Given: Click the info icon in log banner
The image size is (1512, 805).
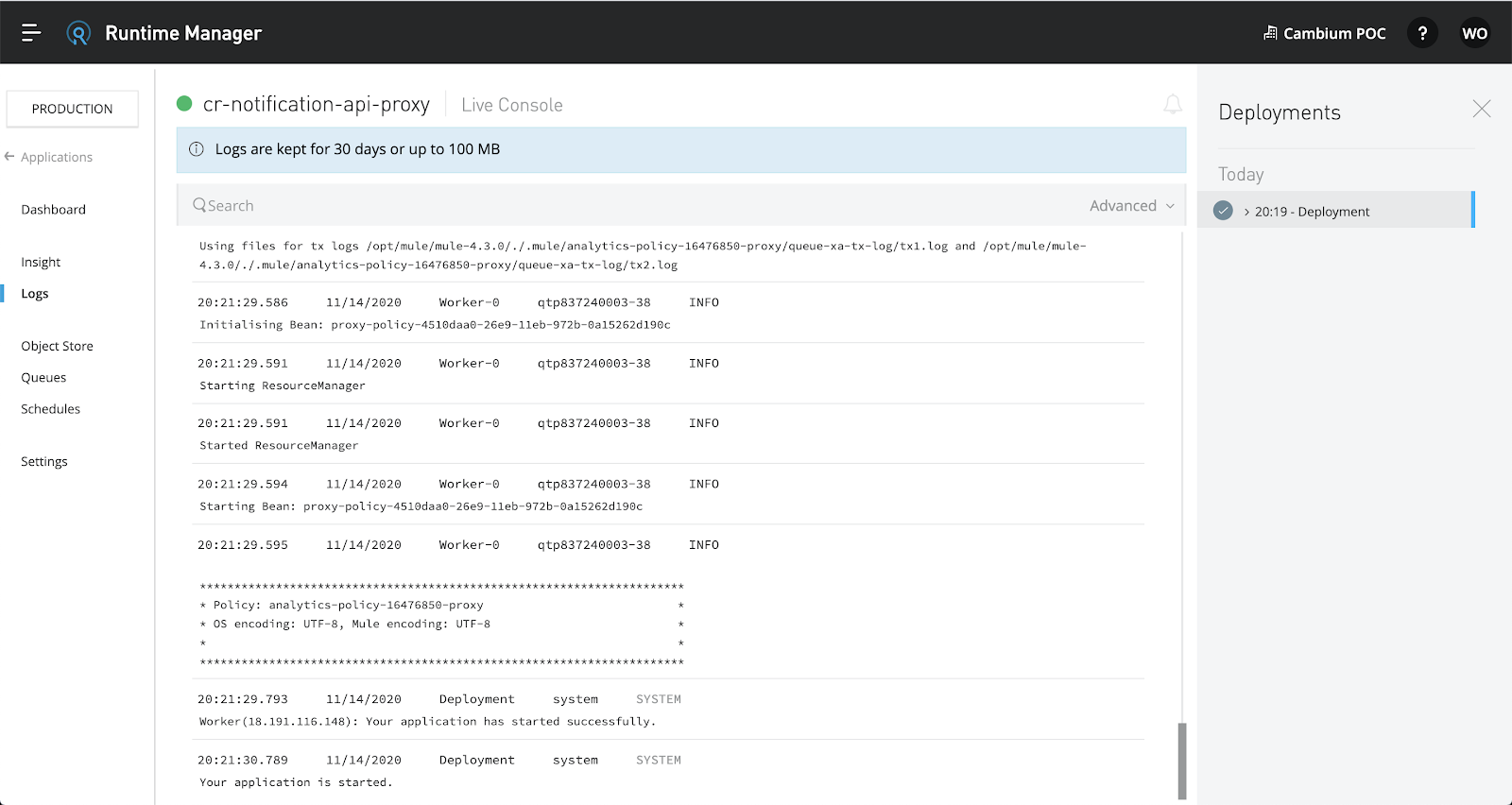Looking at the screenshot, I should (x=197, y=149).
